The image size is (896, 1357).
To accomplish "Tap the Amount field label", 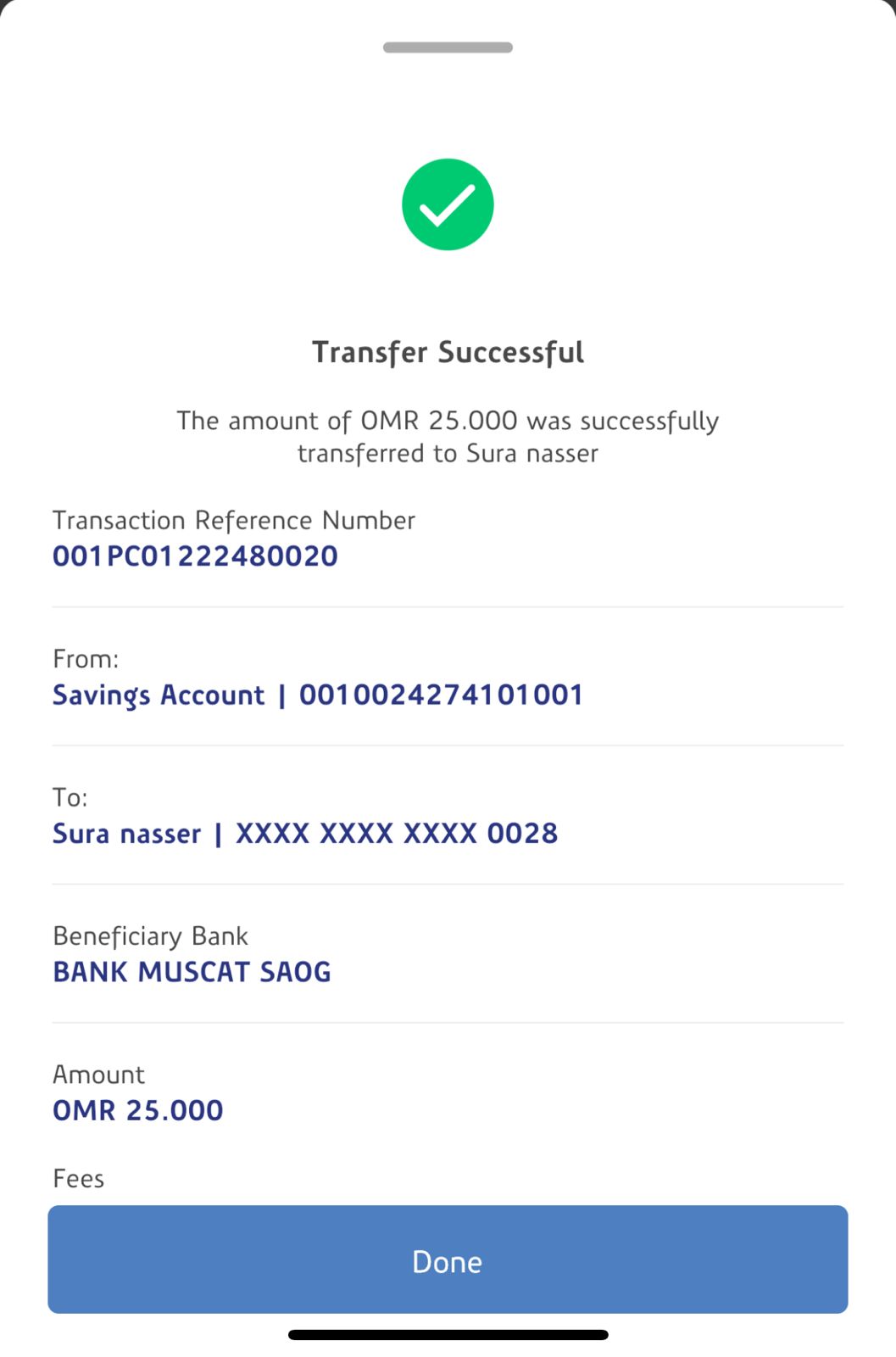I will [x=98, y=1075].
